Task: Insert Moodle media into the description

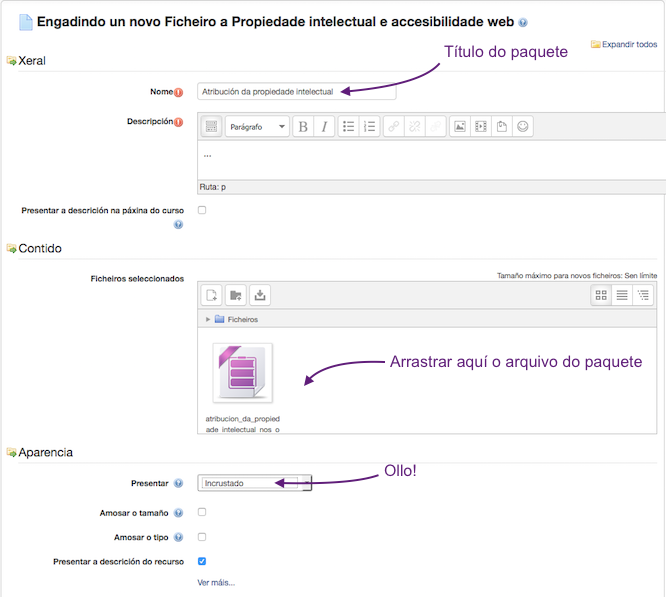Action: pos(481,127)
